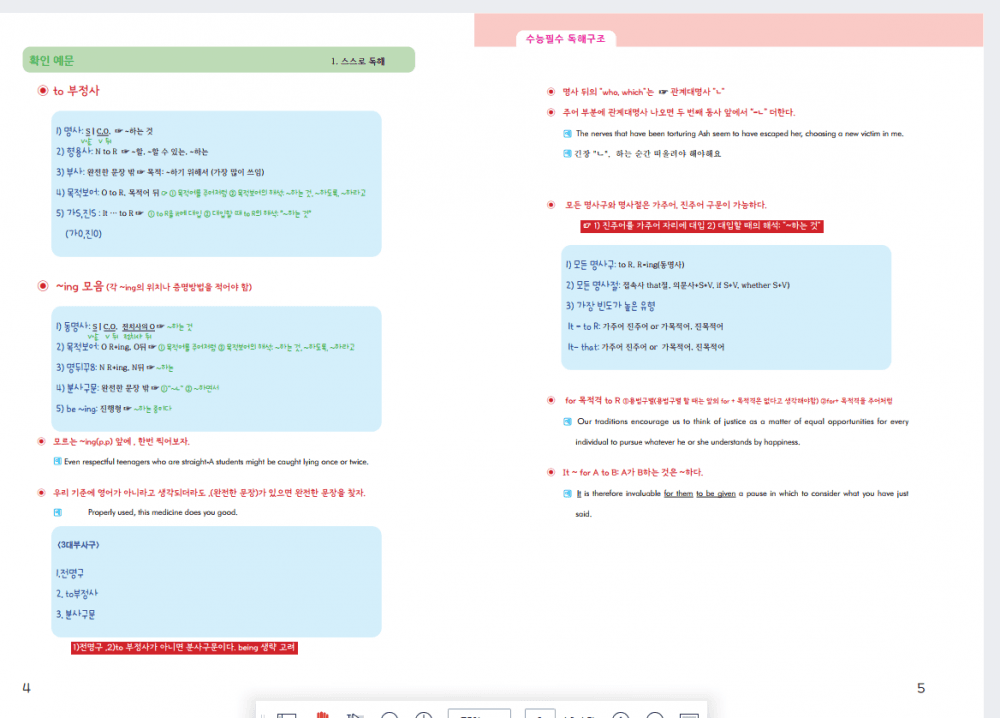The width and height of the screenshot is (1000, 718).
Task: Click the page number input box
Action: tap(539, 714)
